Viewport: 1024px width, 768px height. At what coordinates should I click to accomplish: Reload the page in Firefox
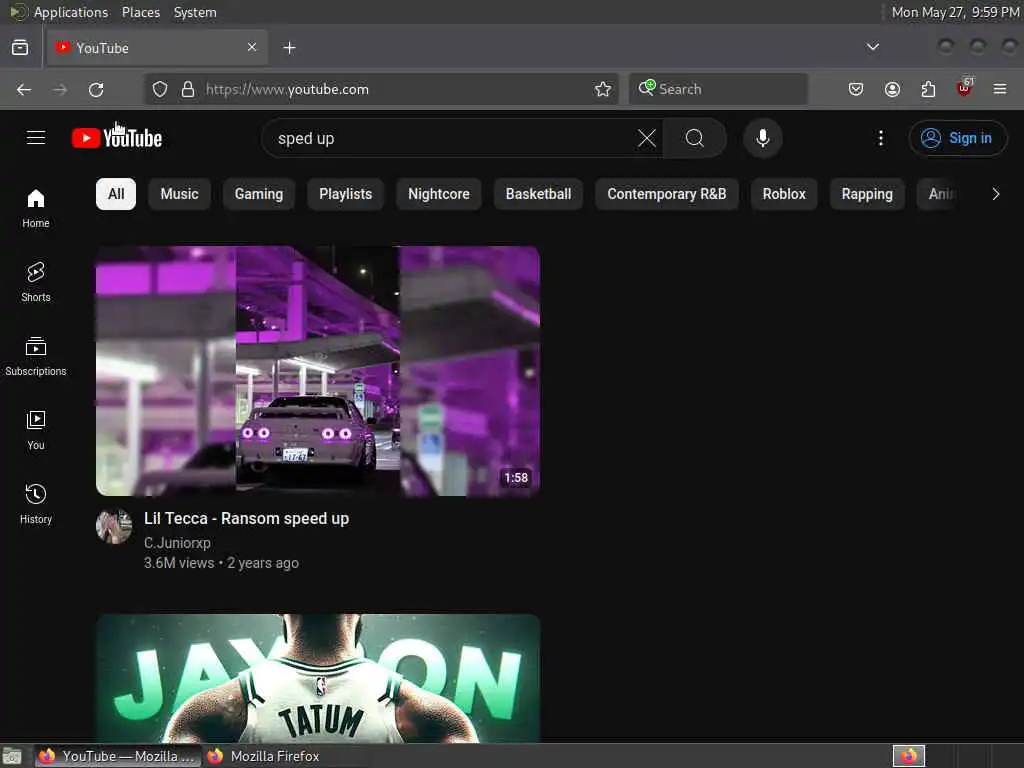(x=96, y=89)
